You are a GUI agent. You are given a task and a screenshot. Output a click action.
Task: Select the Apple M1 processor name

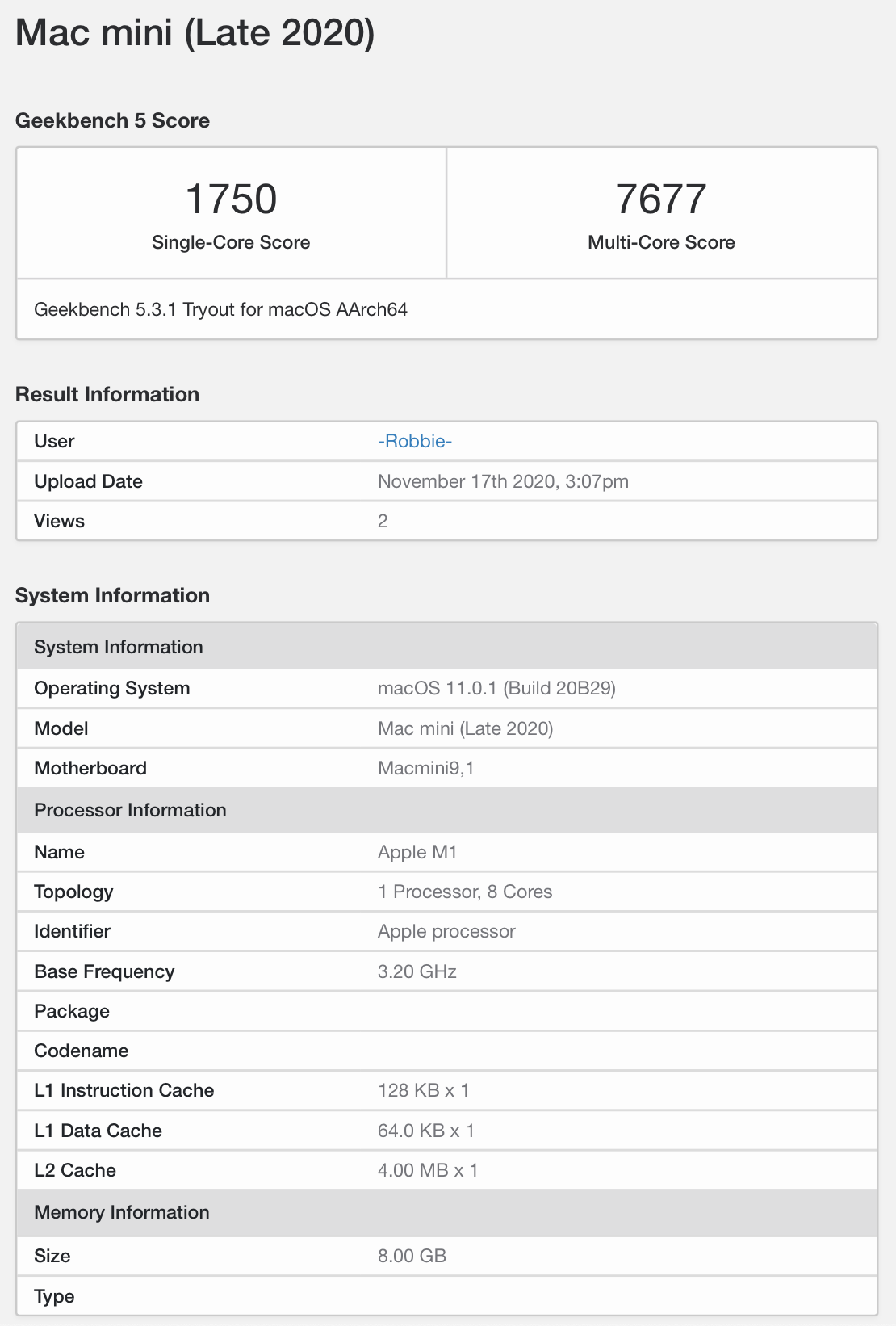click(x=417, y=852)
